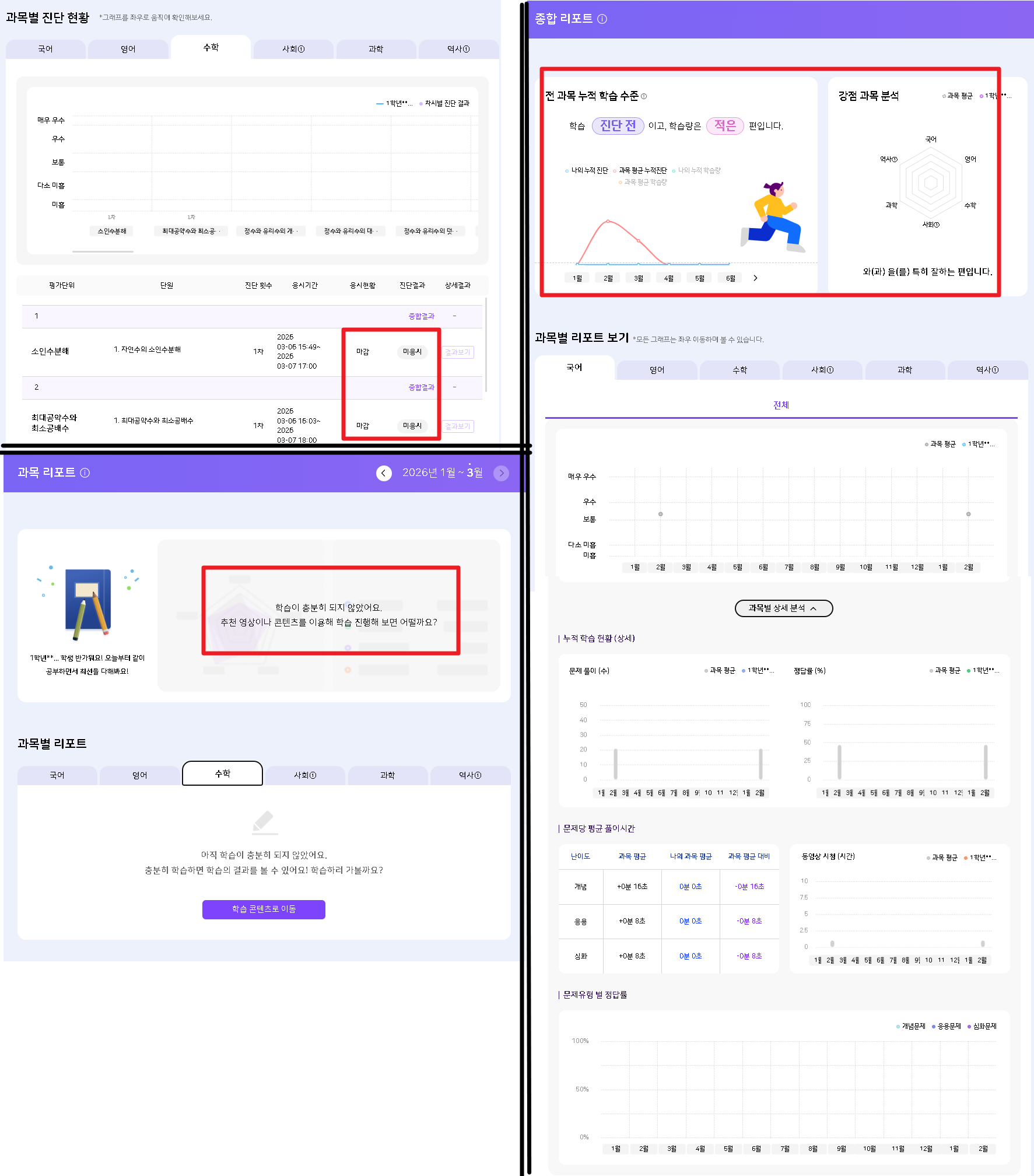The height and width of the screenshot is (1176, 1034).
Task: Open the 종합결과 link in row 1
Action: 421,317
